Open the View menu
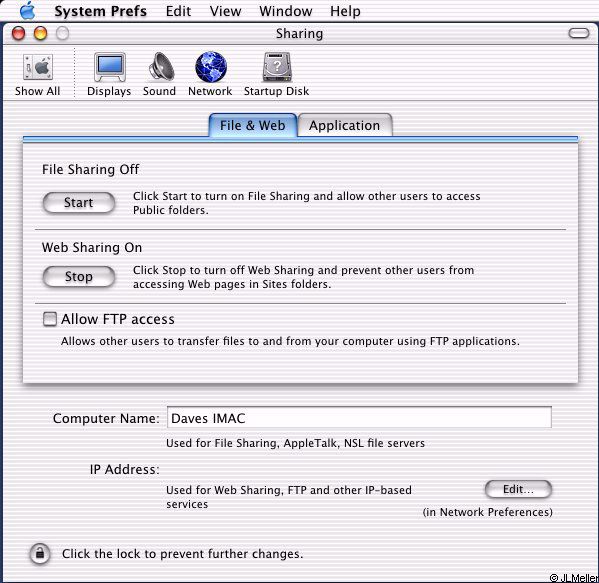The image size is (599, 583). click(x=225, y=11)
